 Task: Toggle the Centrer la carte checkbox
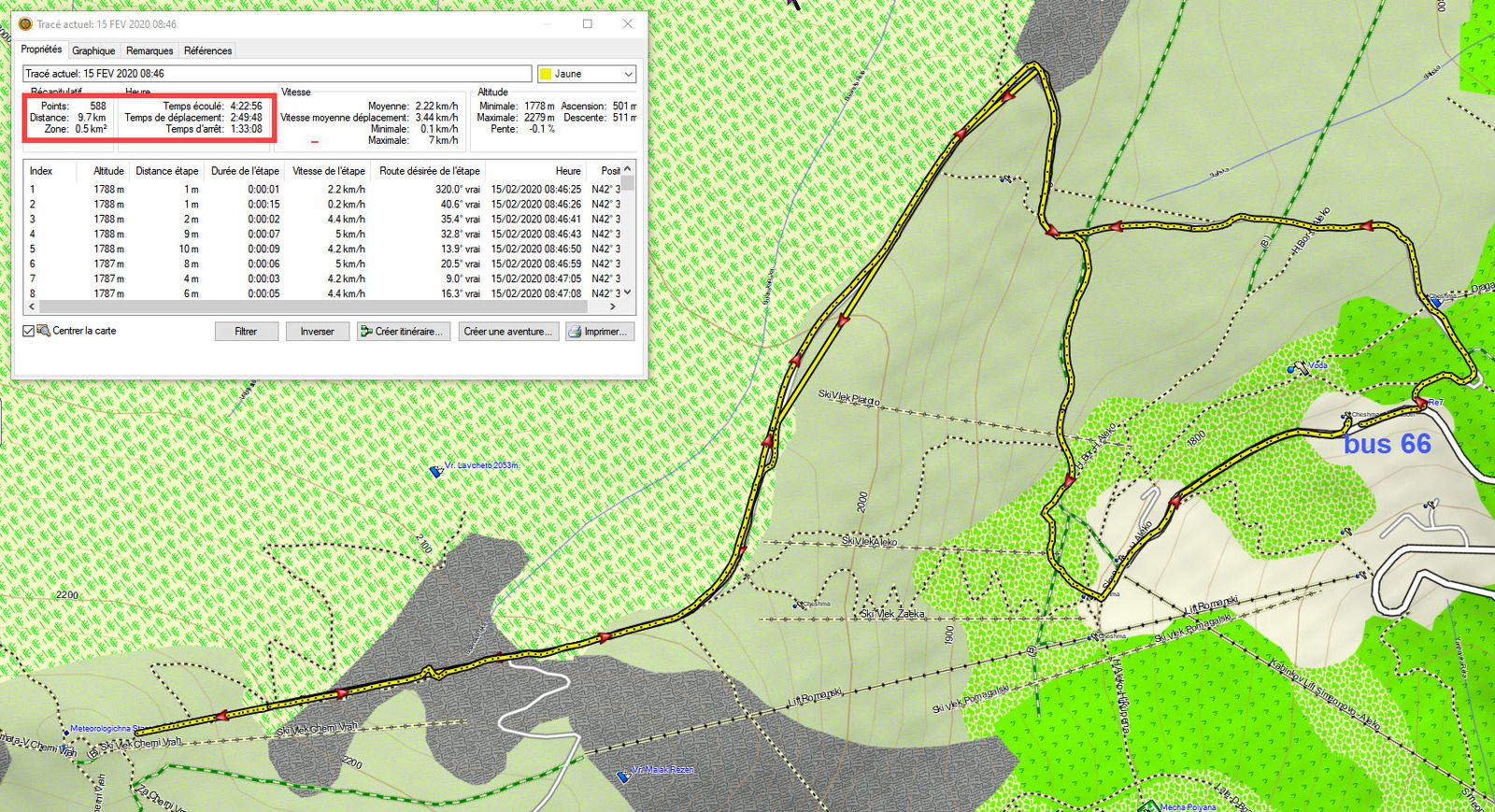tap(28, 331)
